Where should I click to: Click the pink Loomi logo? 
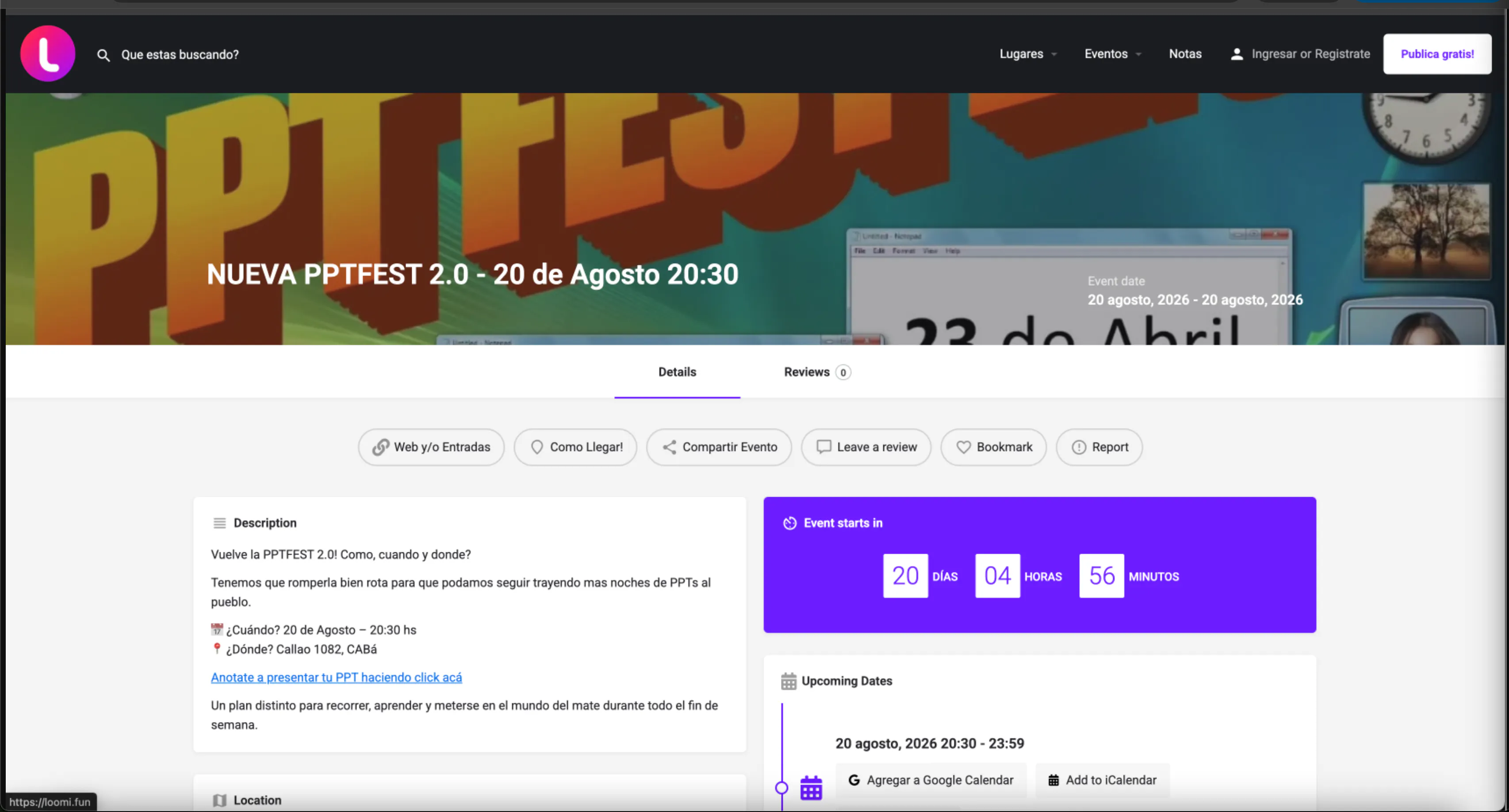(48, 54)
